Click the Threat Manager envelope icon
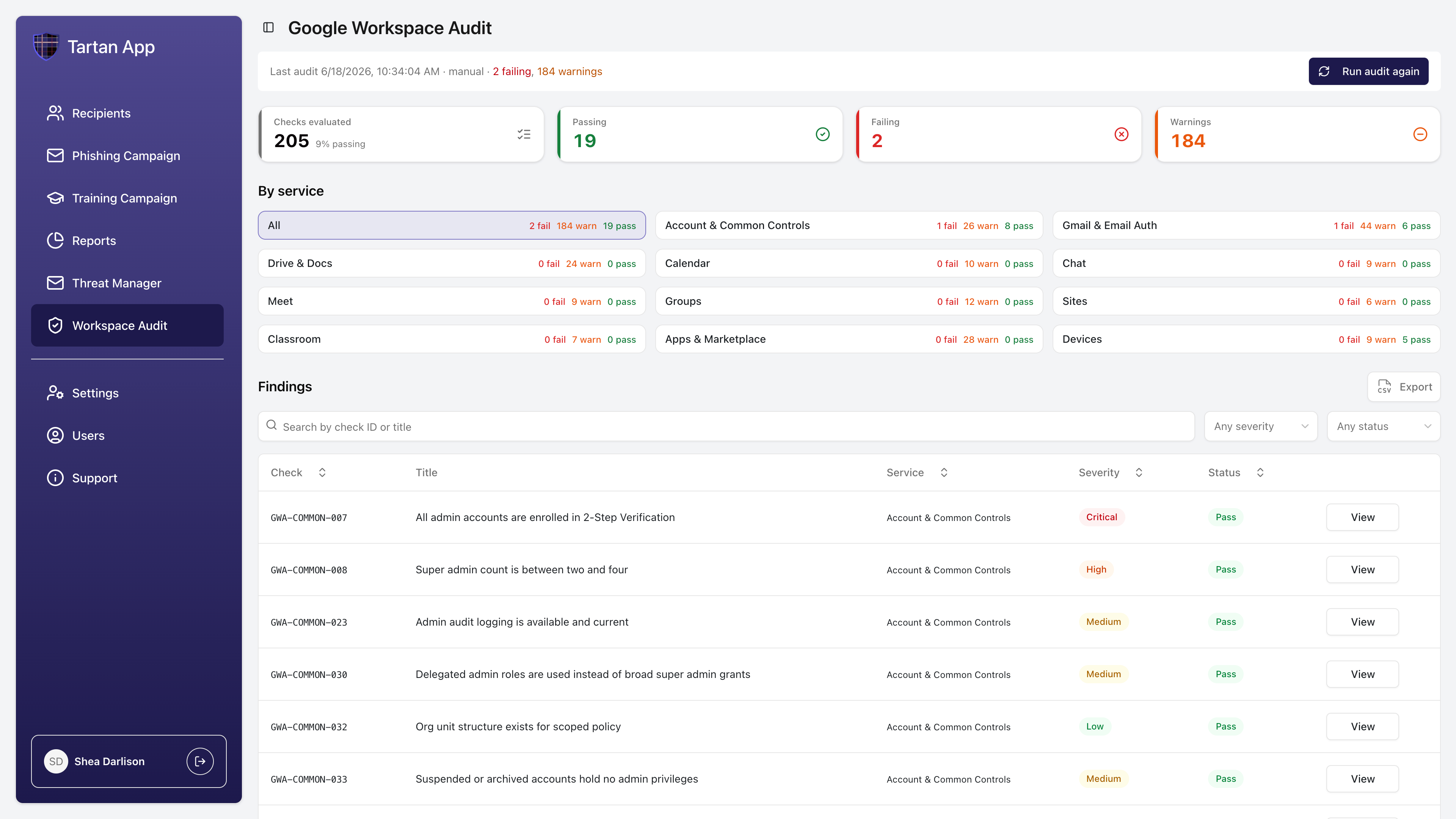The image size is (1456, 819). [x=55, y=282]
